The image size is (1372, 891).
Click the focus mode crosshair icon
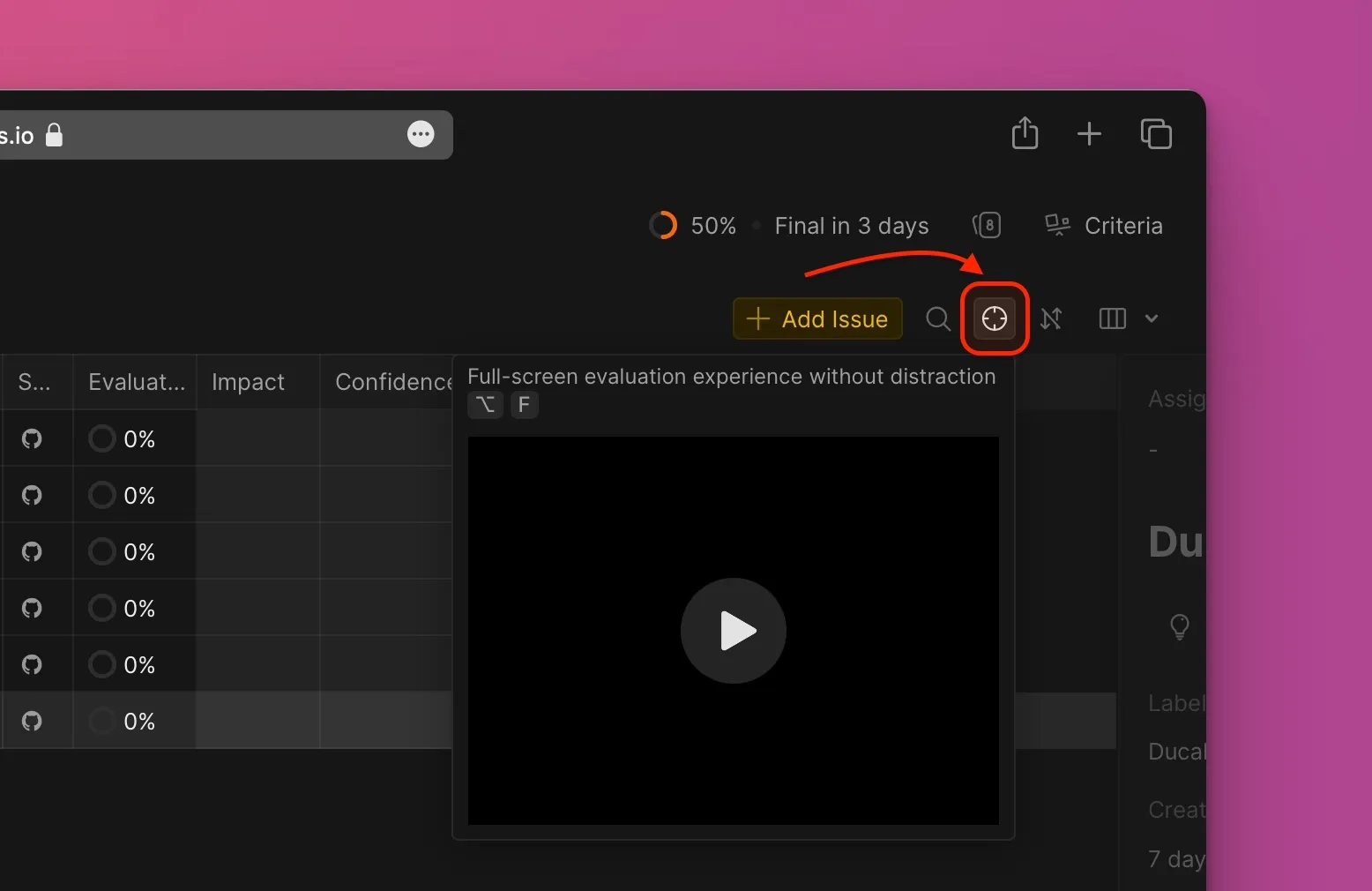(994, 318)
